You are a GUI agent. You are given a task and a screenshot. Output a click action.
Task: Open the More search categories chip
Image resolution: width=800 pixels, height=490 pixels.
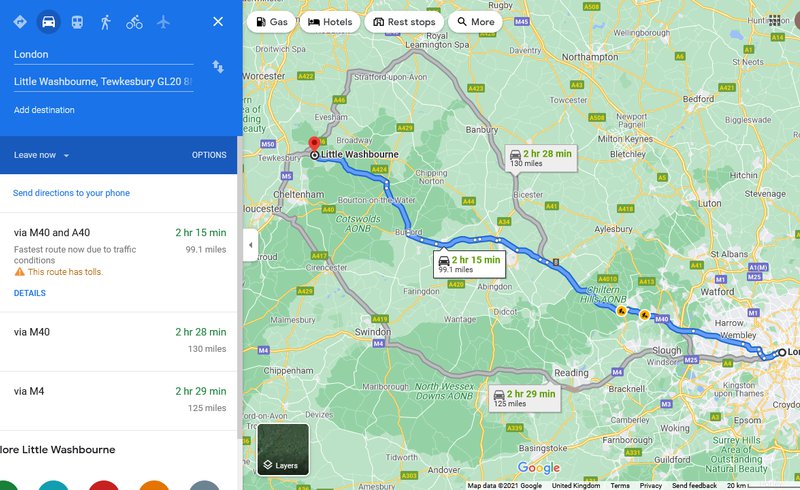pos(476,22)
